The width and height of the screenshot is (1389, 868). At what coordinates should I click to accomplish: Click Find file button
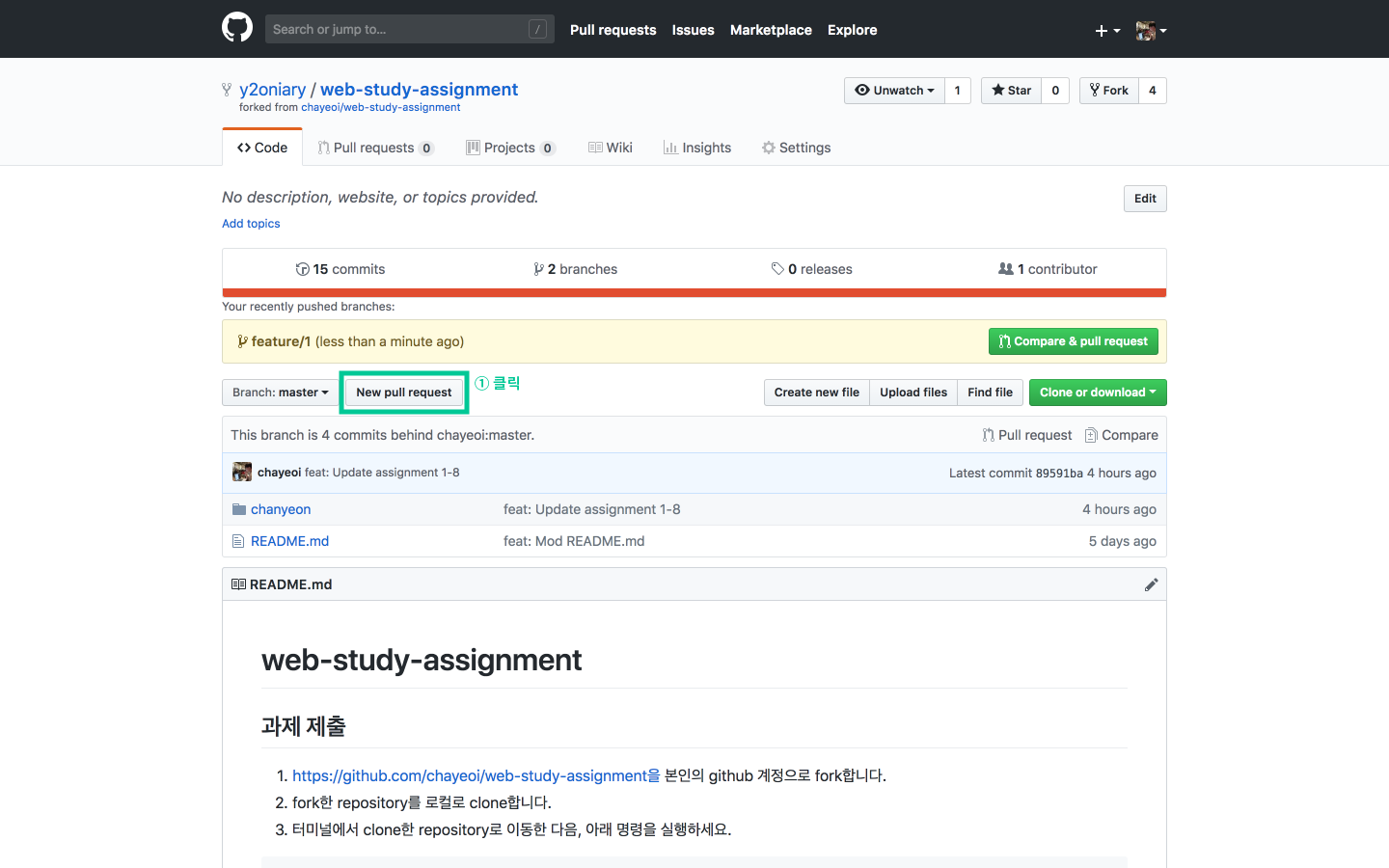pyautogui.click(x=991, y=393)
